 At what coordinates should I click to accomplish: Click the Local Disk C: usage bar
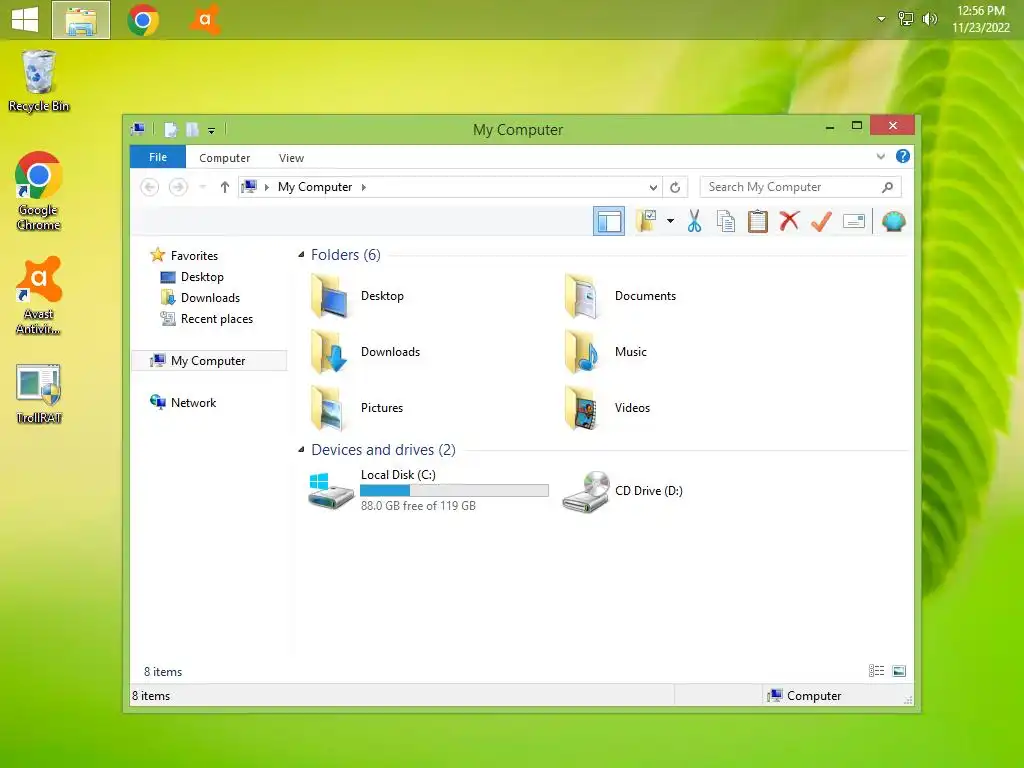(455, 490)
